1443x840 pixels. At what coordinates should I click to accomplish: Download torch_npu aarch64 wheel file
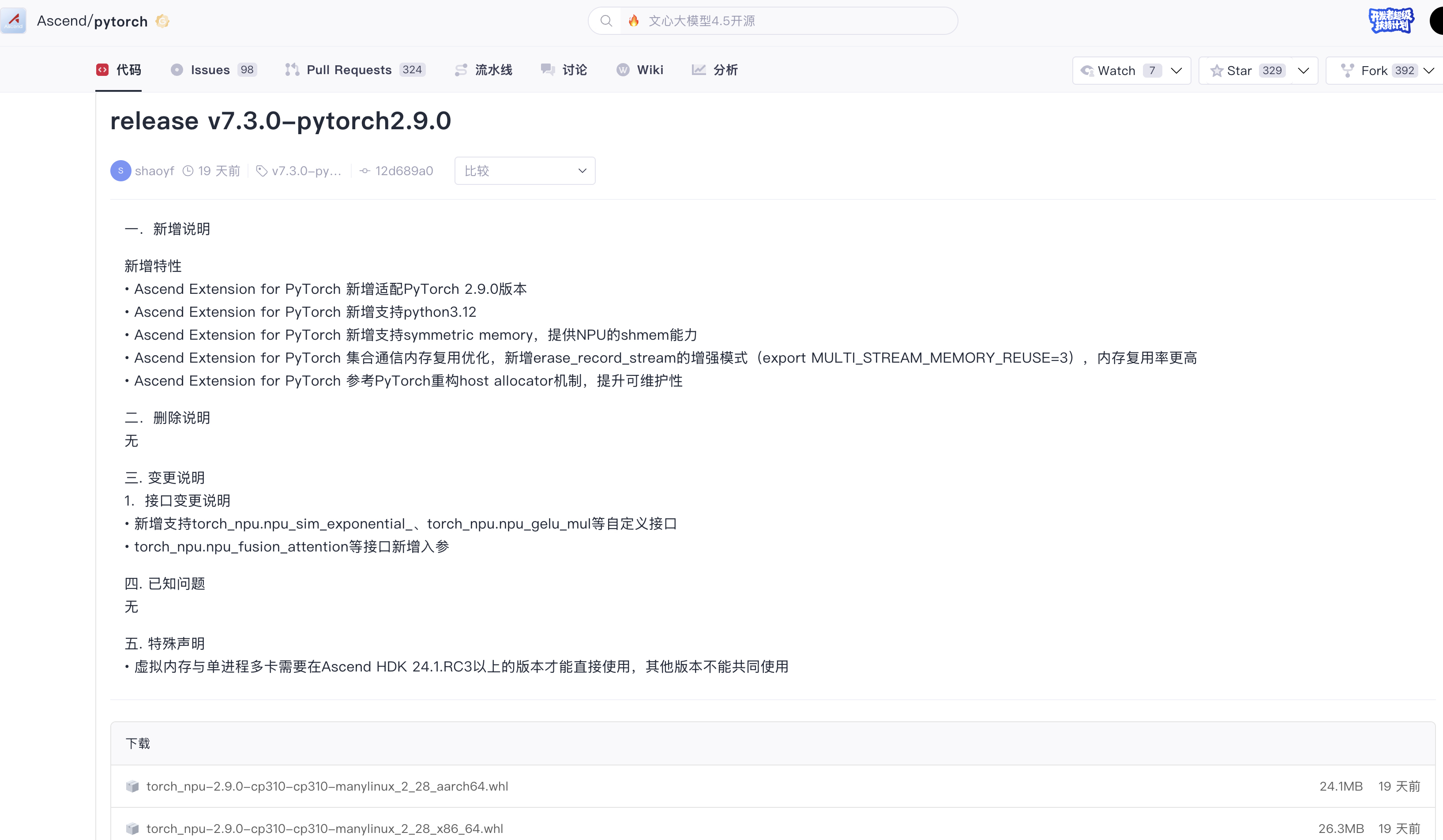click(327, 786)
